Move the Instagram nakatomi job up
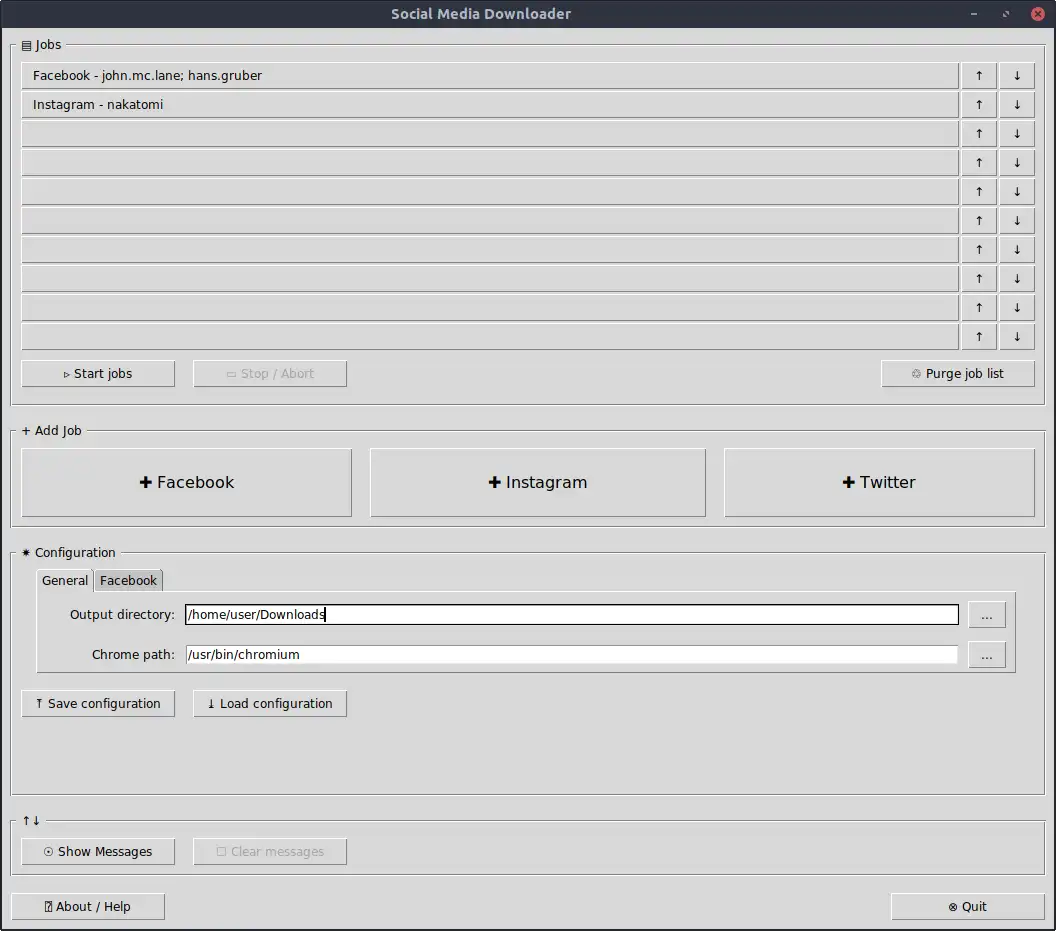The image size is (1056, 931). [x=979, y=104]
